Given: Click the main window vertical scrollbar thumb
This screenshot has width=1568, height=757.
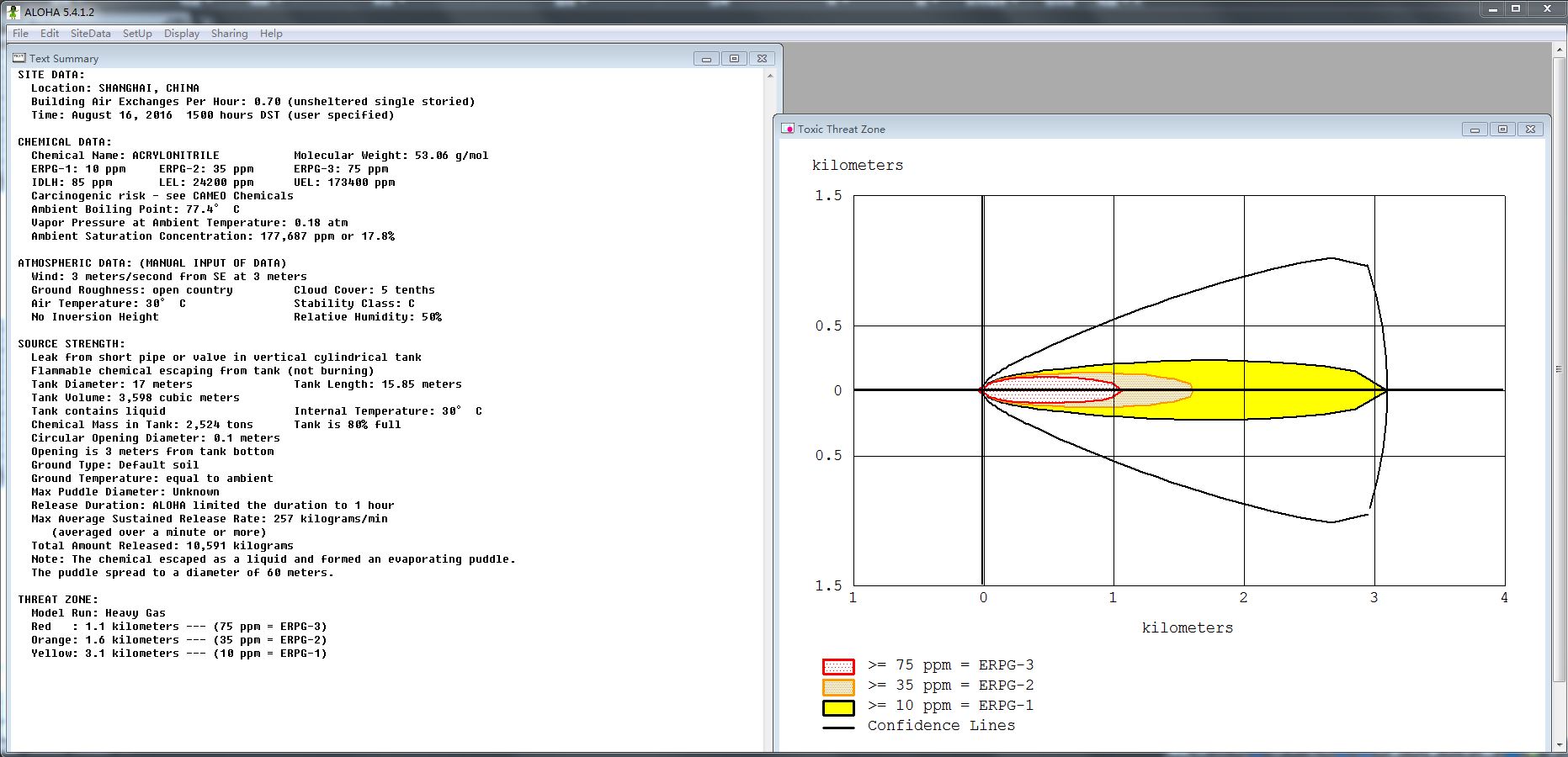Looking at the screenshot, I should tap(1560, 368).
